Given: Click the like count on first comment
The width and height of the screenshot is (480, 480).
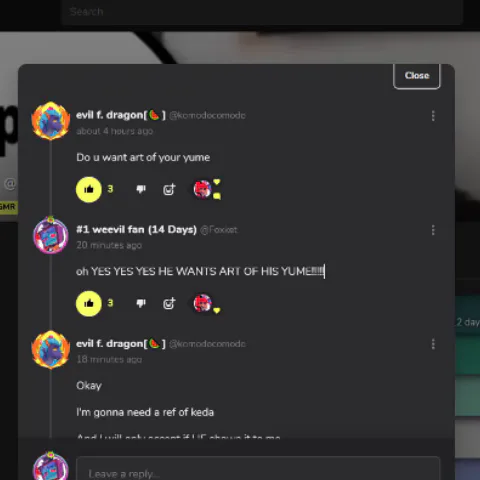Looking at the screenshot, I should pos(110,189).
